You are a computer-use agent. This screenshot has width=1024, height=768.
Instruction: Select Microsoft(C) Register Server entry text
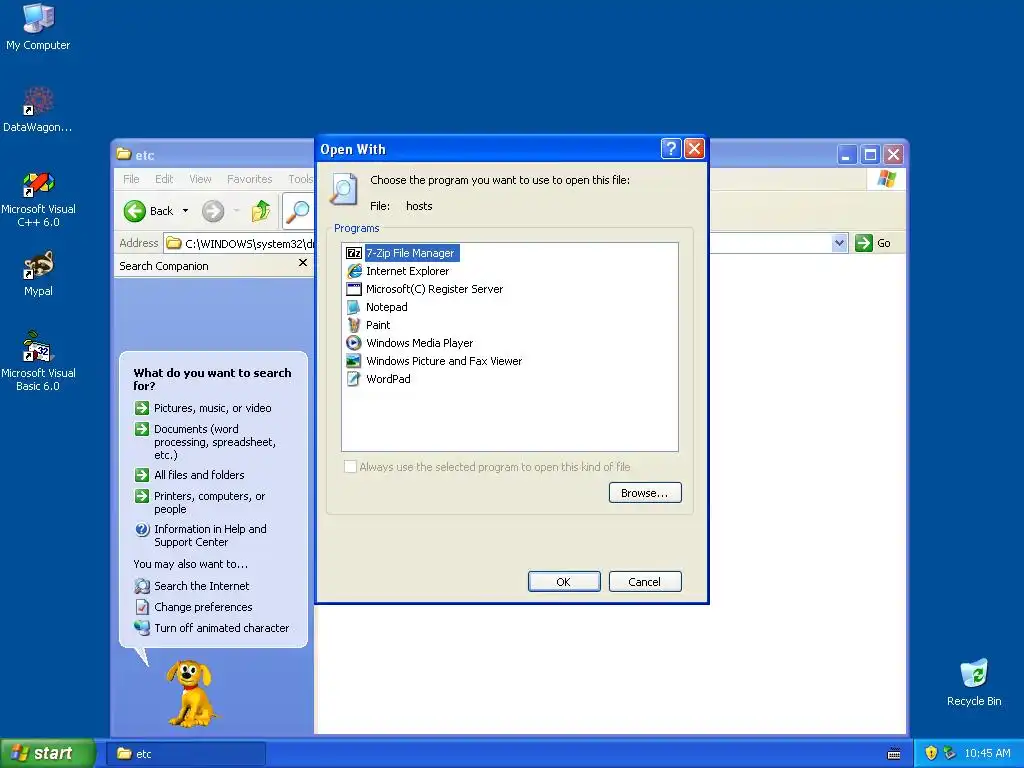pyautogui.click(x=434, y=289)
